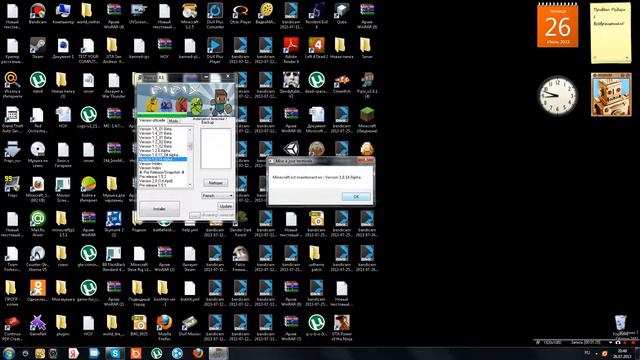Screen dimensions: 640x360
Task: Click the picture puzzle gadget
Action: click(x=611, y=95)
